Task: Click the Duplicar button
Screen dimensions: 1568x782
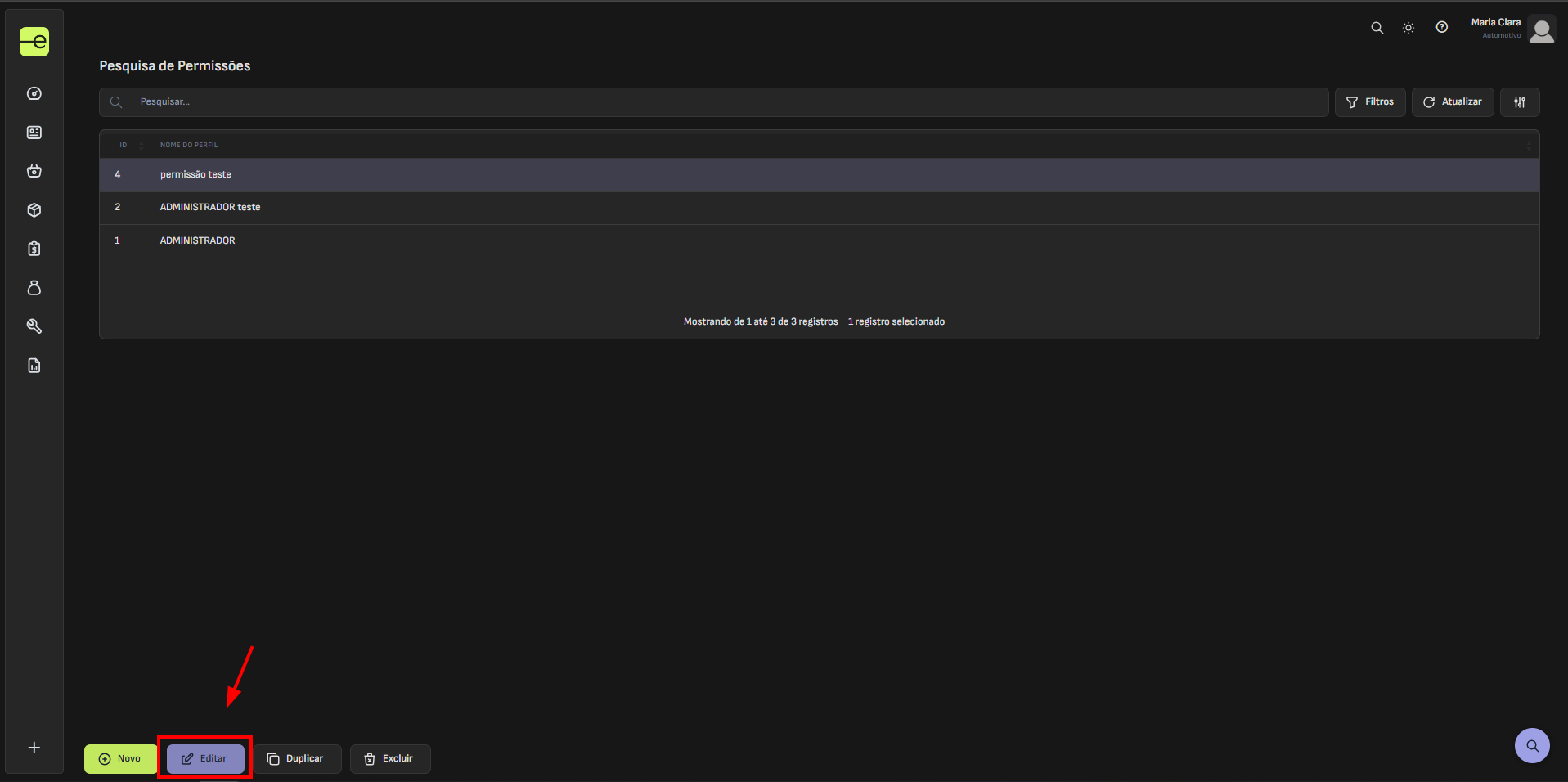Action: (297, 759)
